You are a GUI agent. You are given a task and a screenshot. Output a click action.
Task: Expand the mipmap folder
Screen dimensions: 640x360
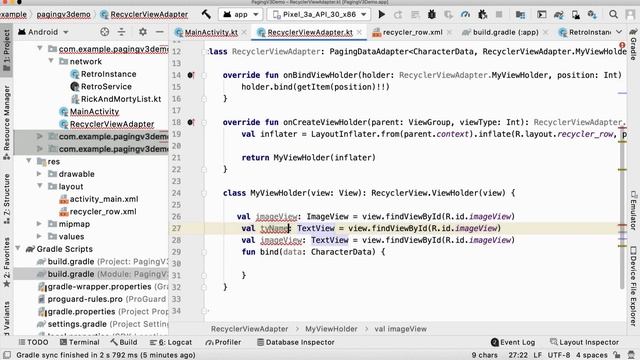[x=40, y=224]
